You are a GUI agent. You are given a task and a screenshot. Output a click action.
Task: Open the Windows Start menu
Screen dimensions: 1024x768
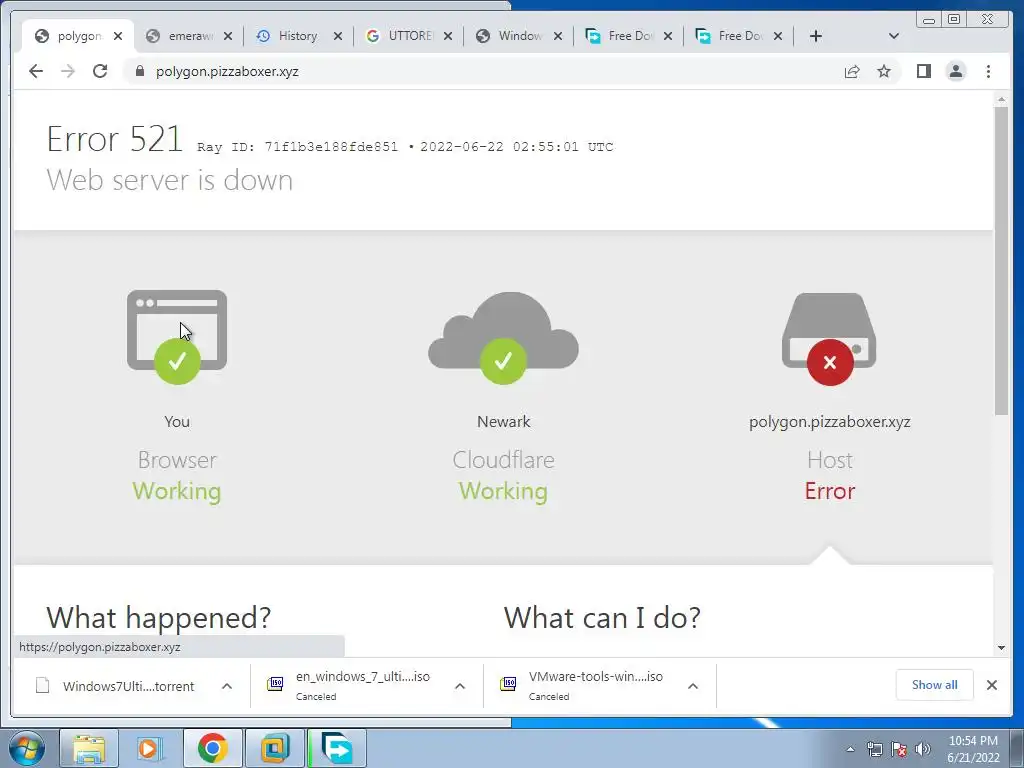27,748
